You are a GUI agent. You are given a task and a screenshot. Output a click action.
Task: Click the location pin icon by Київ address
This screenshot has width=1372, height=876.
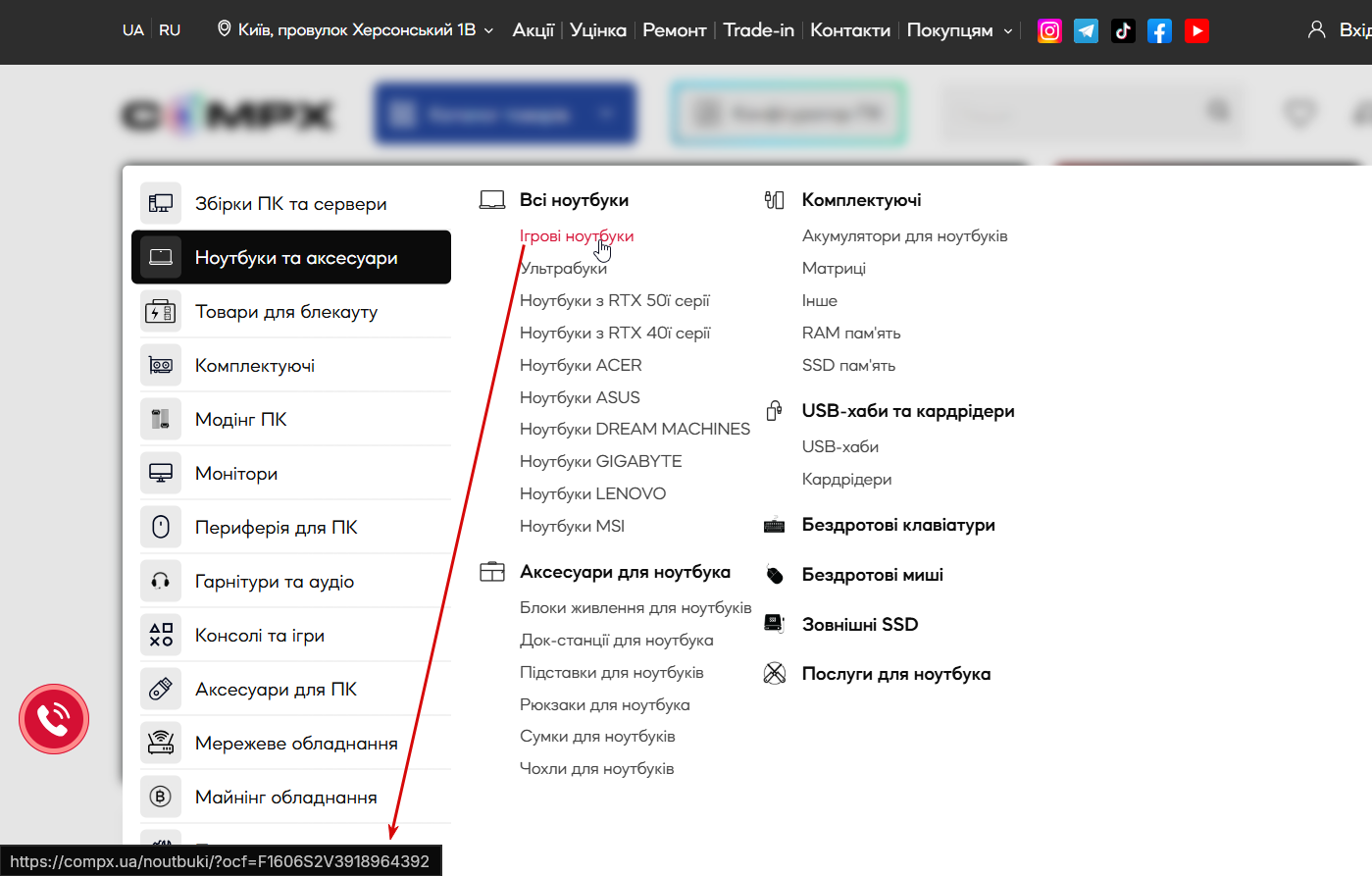click(224, 29)
